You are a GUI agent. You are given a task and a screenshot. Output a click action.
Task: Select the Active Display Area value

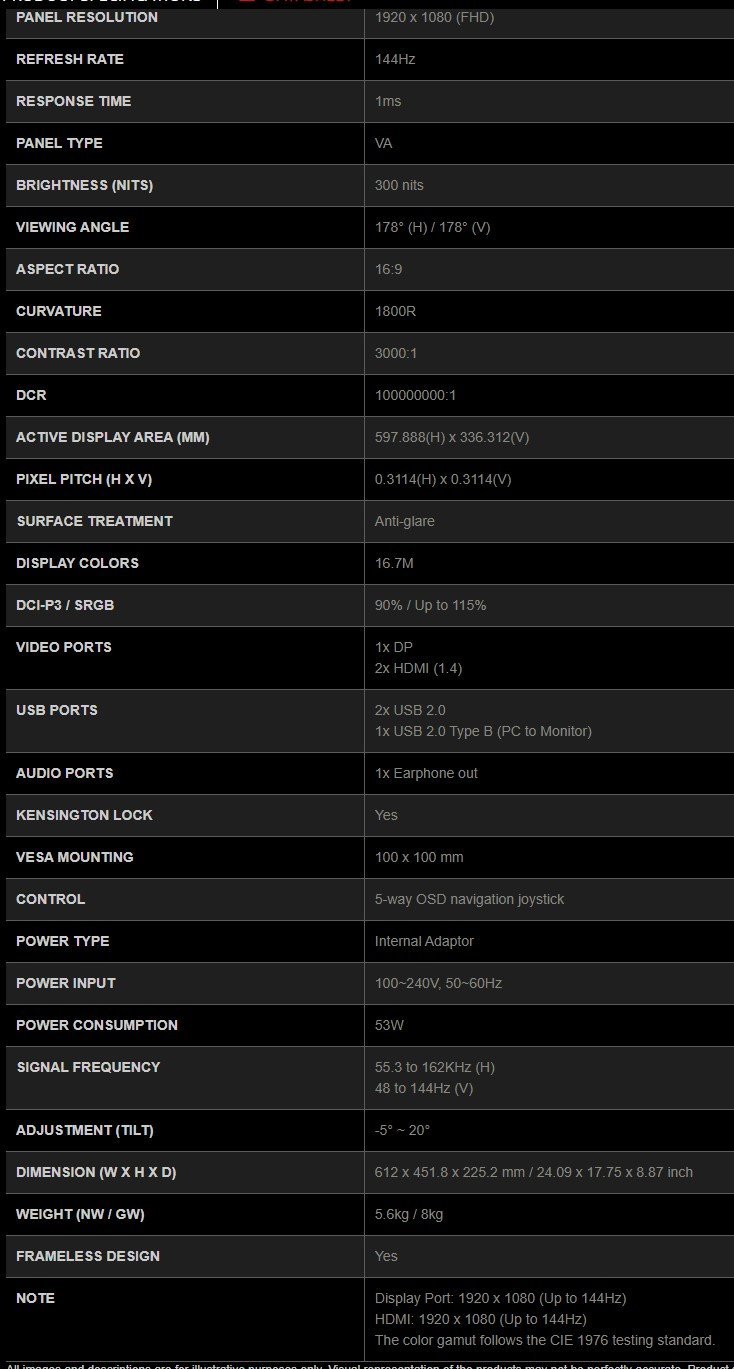tap(452, 437)
